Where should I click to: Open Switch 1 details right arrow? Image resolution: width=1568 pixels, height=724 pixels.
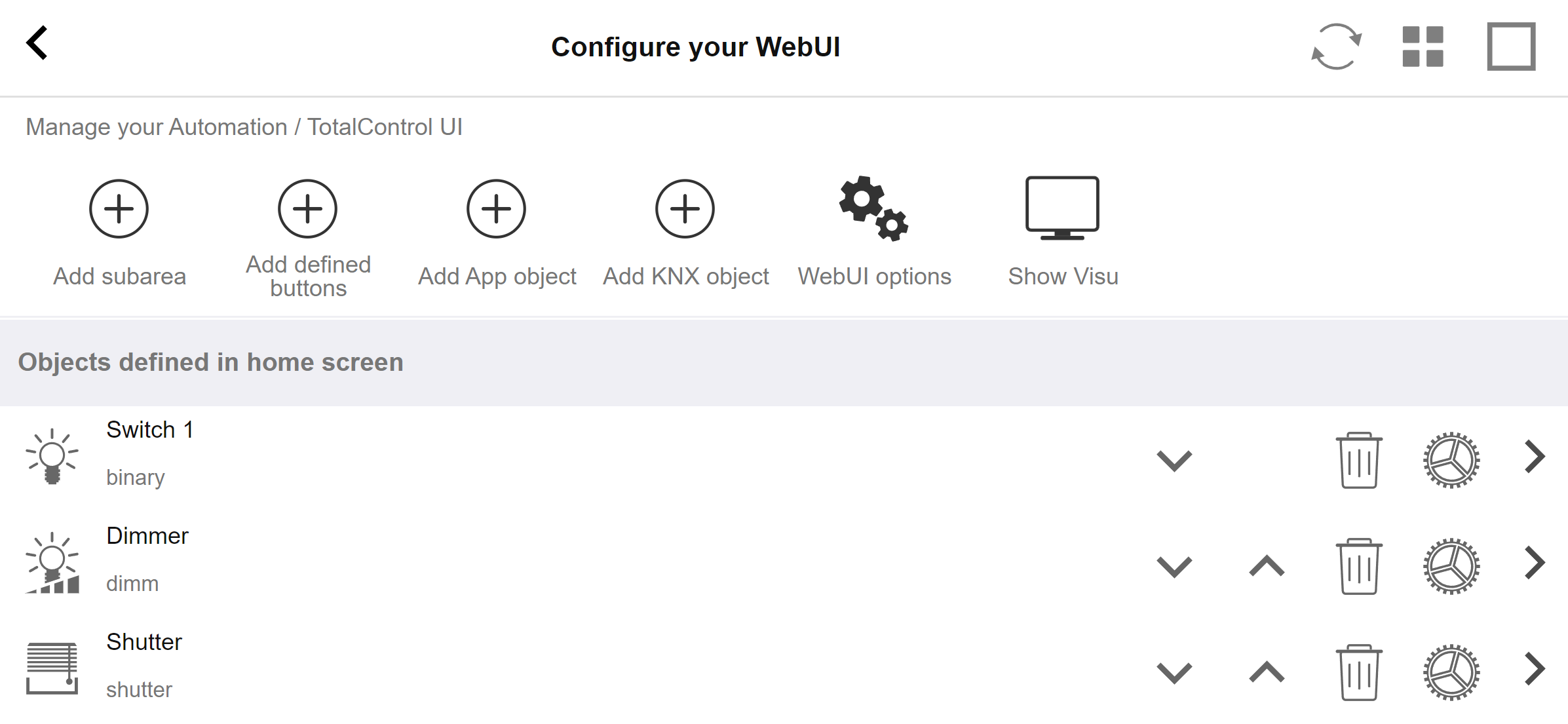(1535, 457)
